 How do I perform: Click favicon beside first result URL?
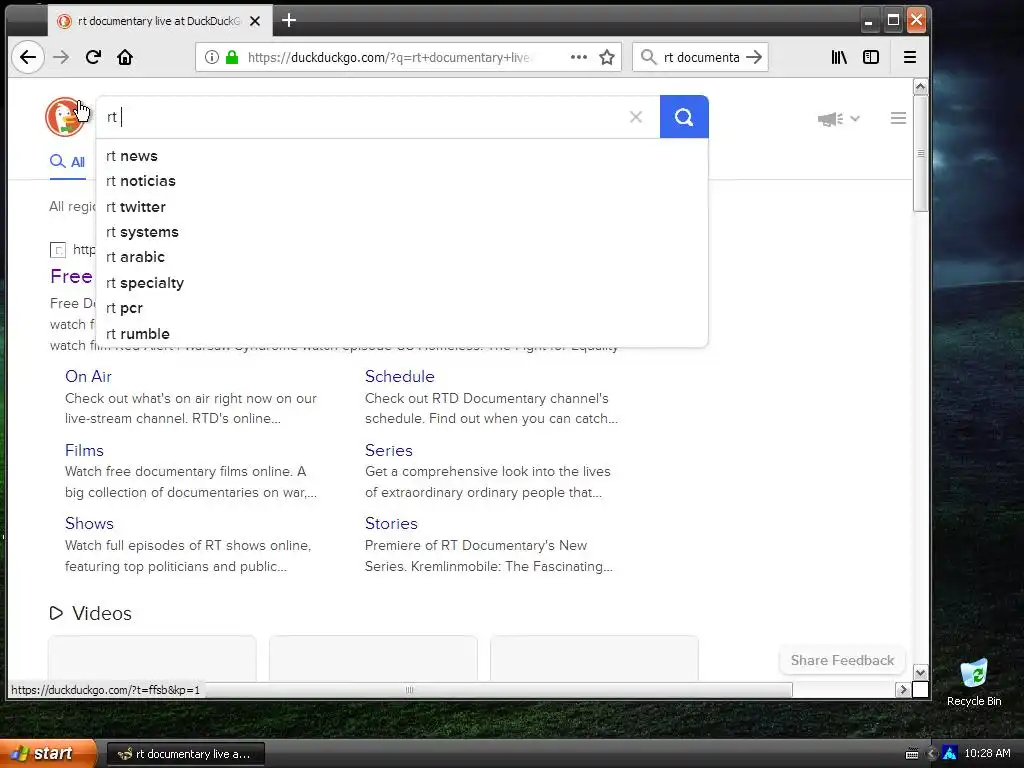tap(58, 249)
